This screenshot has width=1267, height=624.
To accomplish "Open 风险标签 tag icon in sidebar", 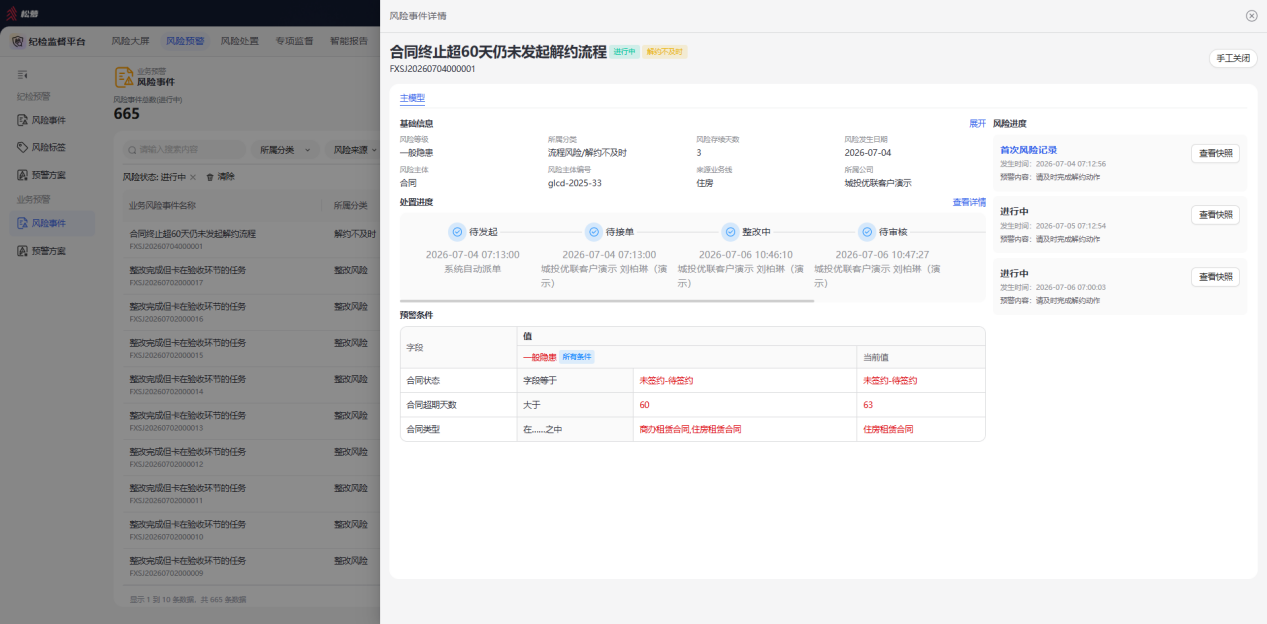I will (22, 147).
